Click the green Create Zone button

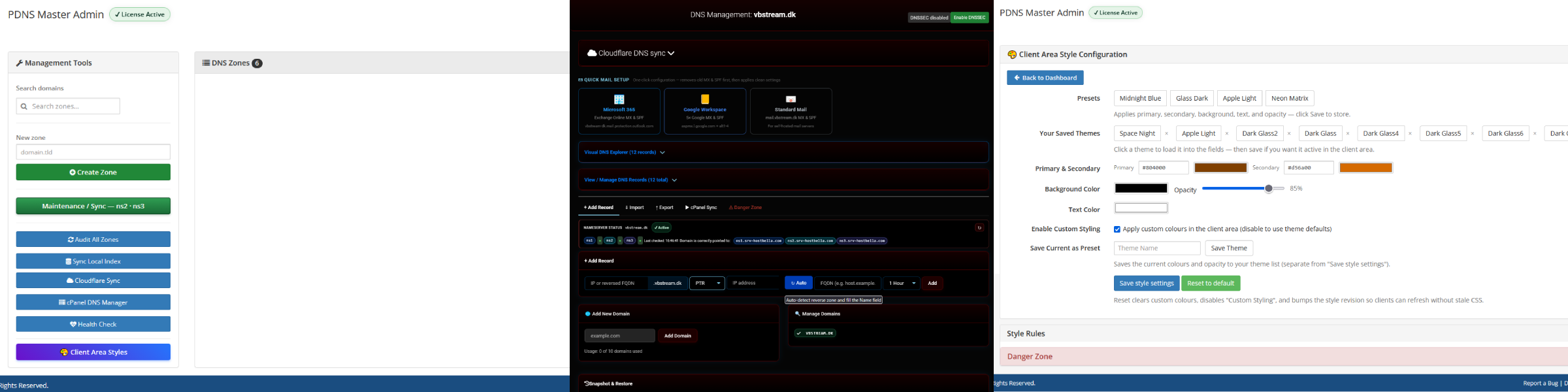(x=93, y=172)
